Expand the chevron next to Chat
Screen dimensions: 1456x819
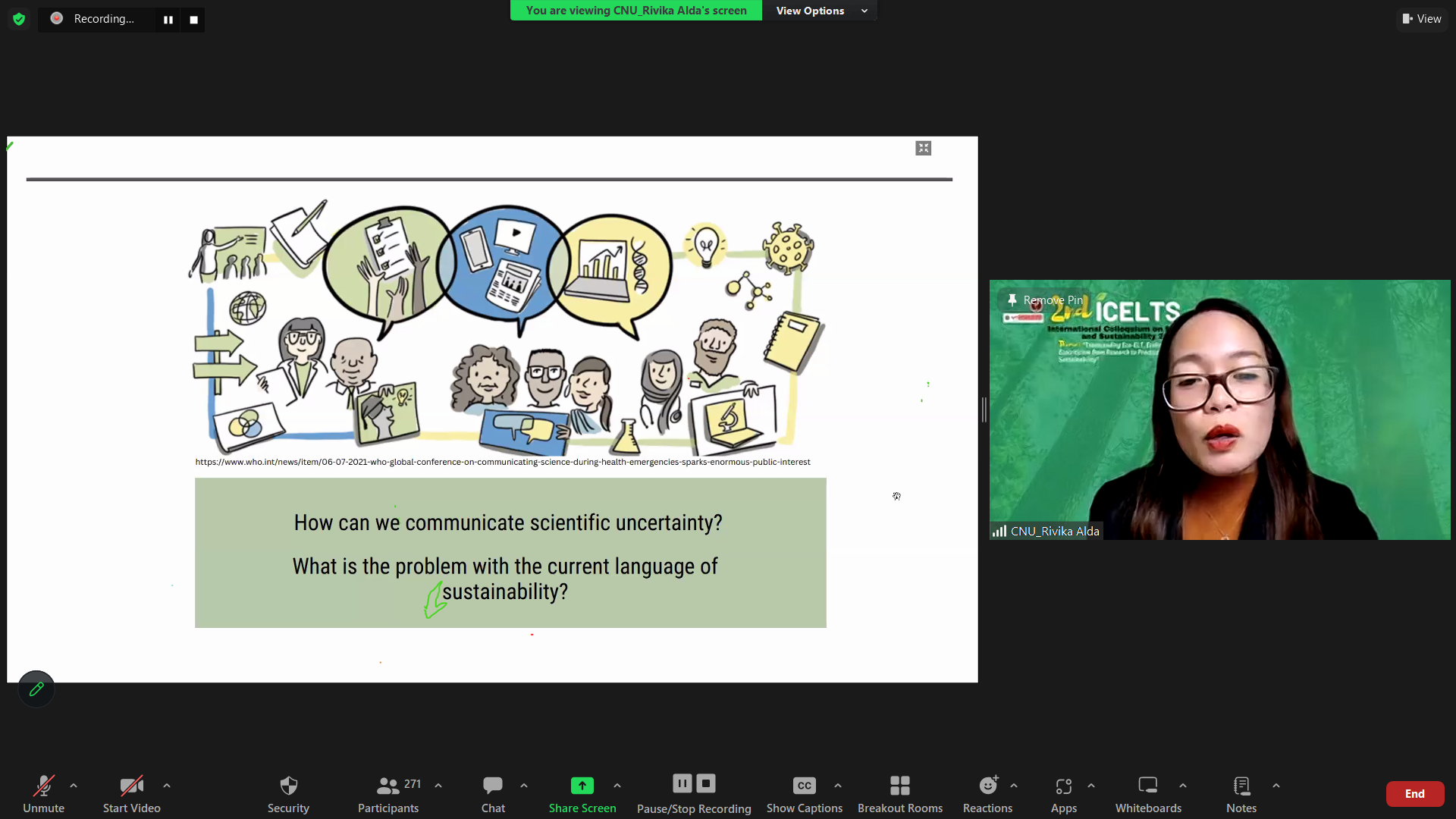(x=524, y=786)
